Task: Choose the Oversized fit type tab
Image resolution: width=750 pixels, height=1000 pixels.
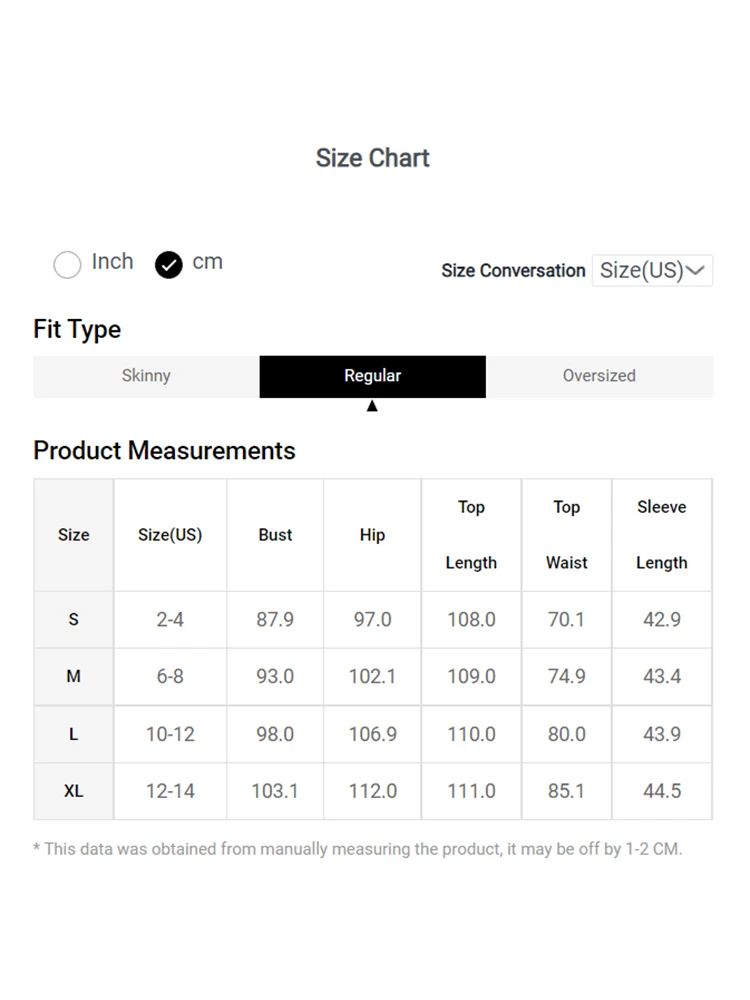Action: pyautogui.click(x=599, y=376)
